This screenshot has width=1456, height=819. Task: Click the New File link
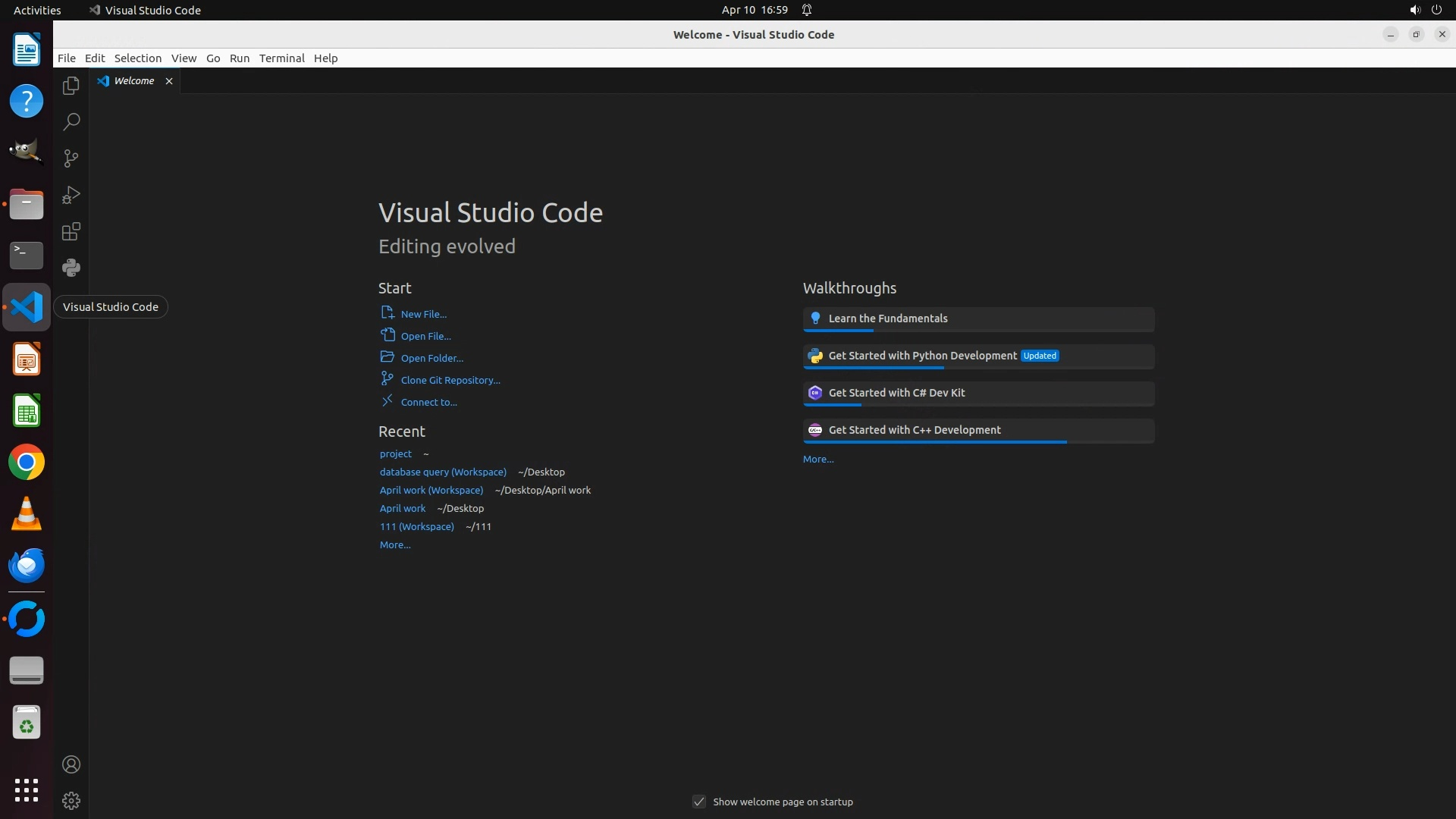tap(423, 314)
